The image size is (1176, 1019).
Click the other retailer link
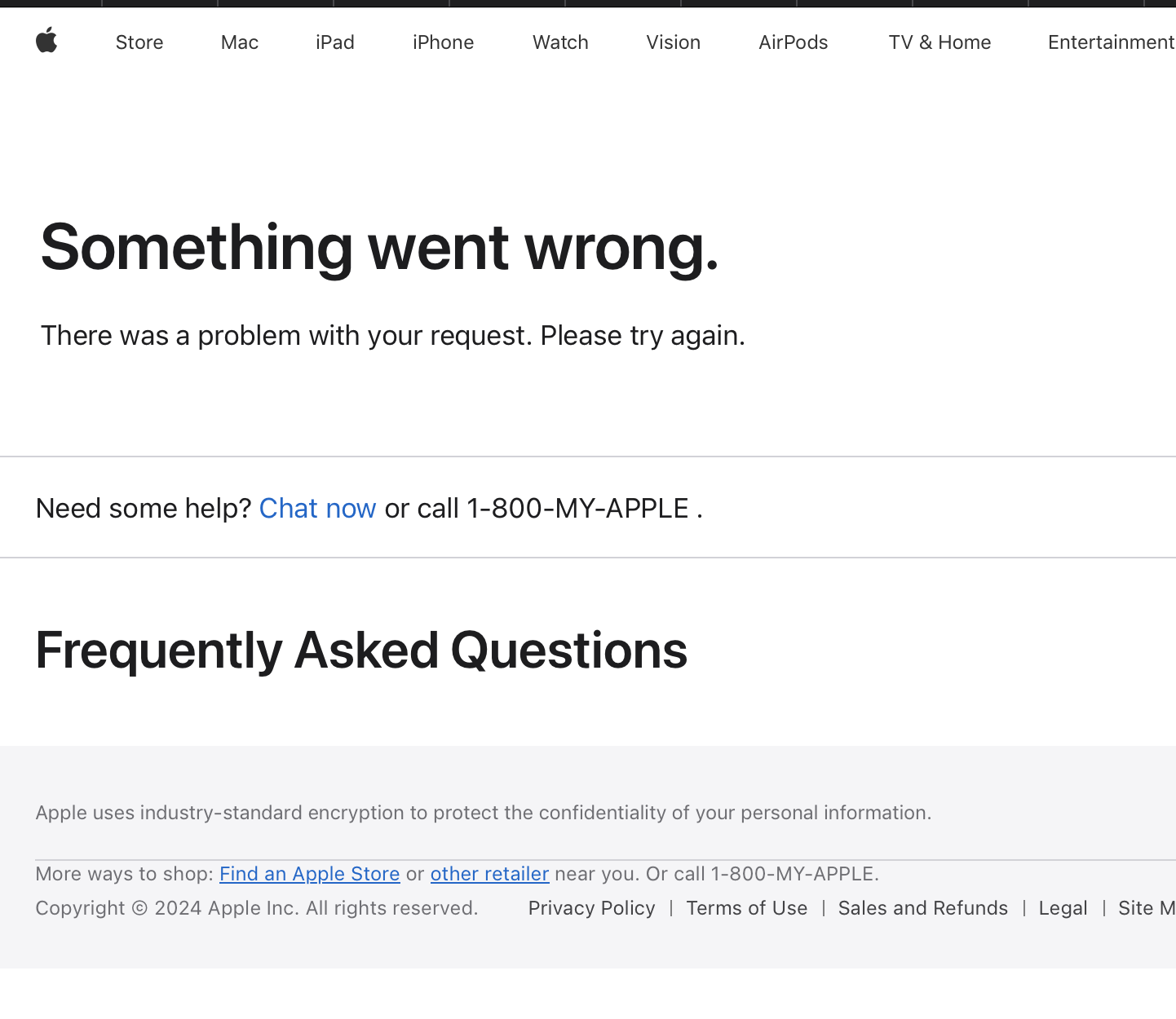coord(490,874)
